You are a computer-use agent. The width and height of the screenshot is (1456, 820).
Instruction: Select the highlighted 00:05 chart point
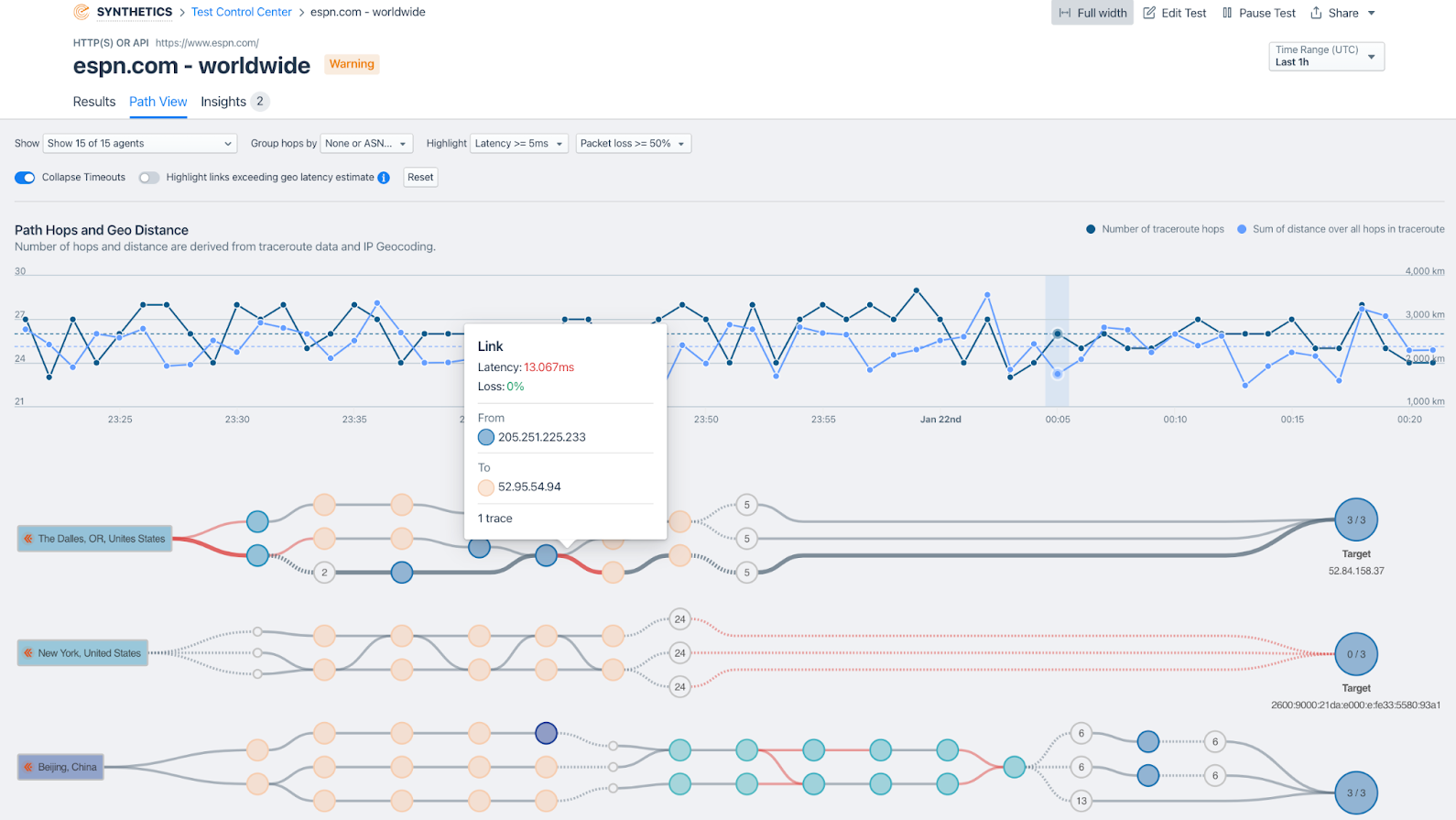pyautogui.click(x=1057, y=334)
